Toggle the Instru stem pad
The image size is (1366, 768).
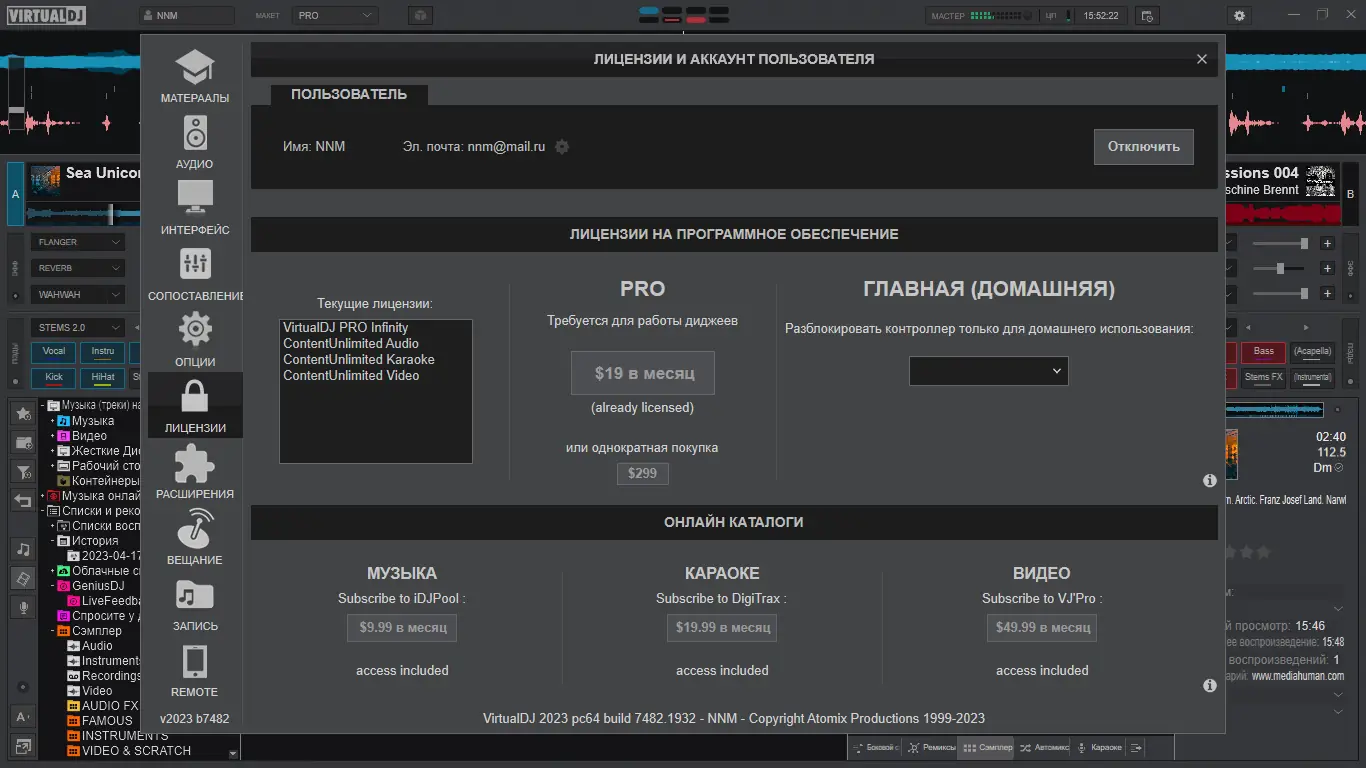103,351
